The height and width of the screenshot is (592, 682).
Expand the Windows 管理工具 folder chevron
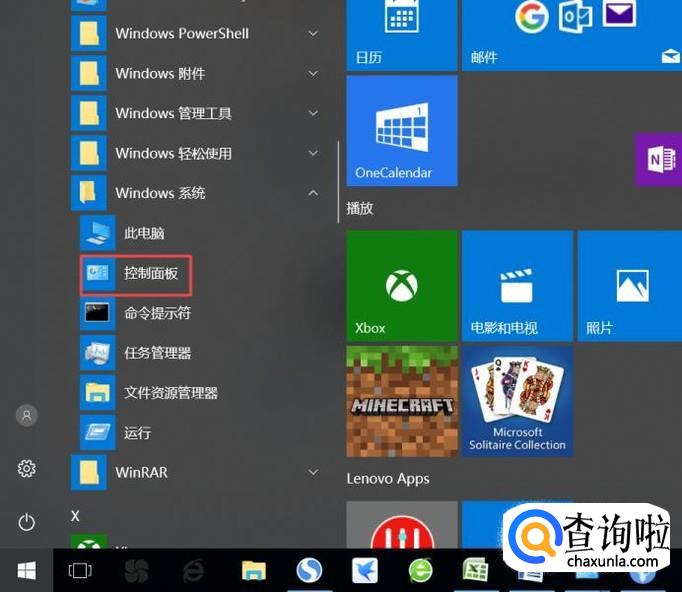(x=313, y=113)
